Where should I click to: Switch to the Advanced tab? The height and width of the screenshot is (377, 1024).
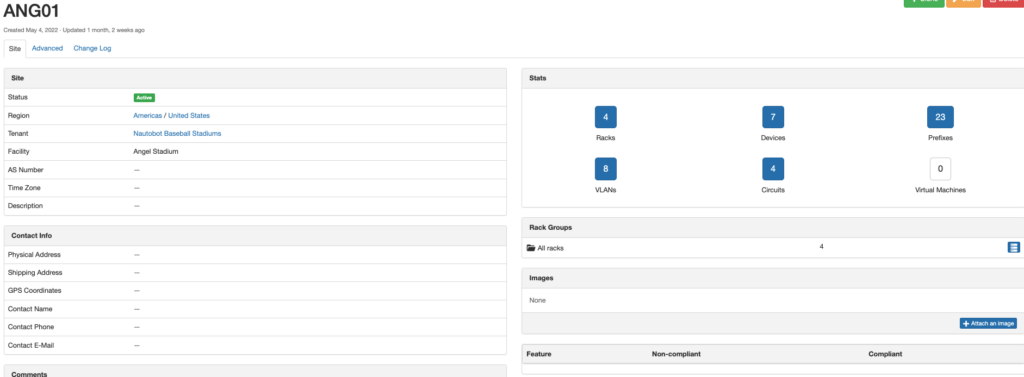point(47,48)
